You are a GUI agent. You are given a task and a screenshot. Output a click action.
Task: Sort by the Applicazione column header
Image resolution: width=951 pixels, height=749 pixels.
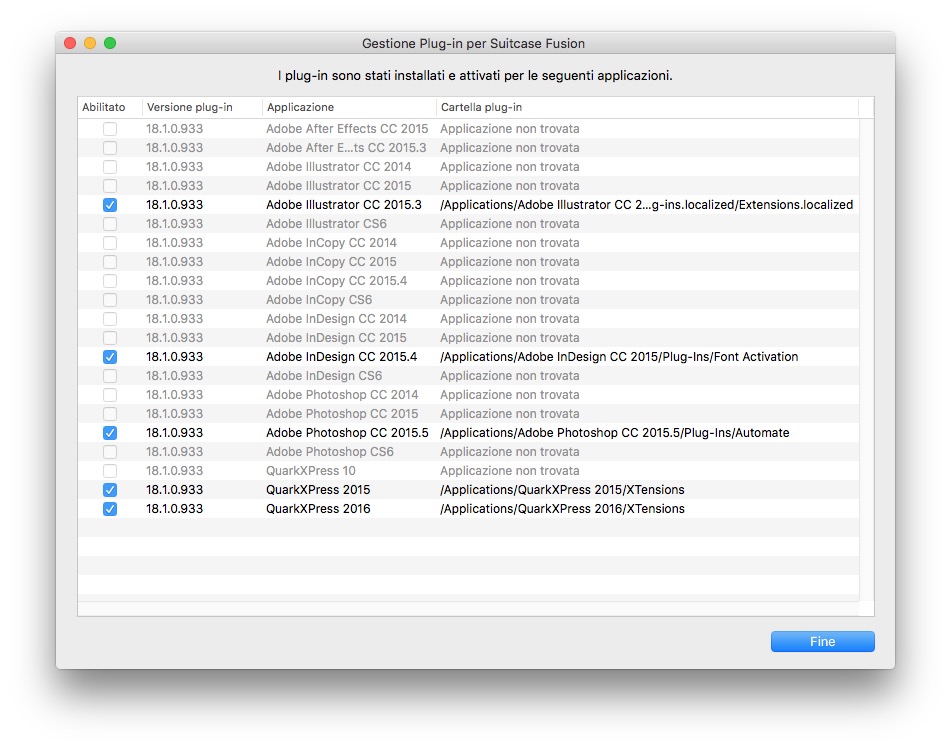349,107
